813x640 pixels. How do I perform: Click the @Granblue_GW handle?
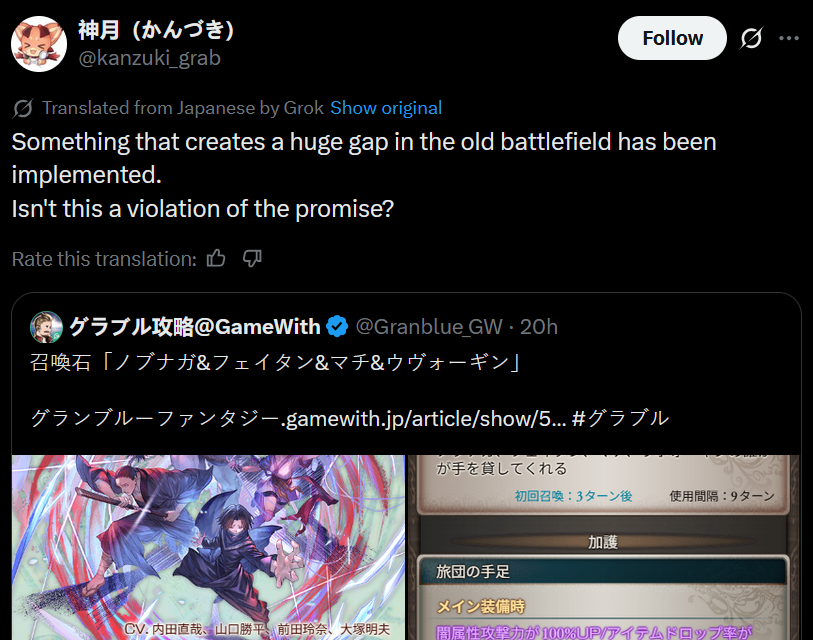click(429, 327)
